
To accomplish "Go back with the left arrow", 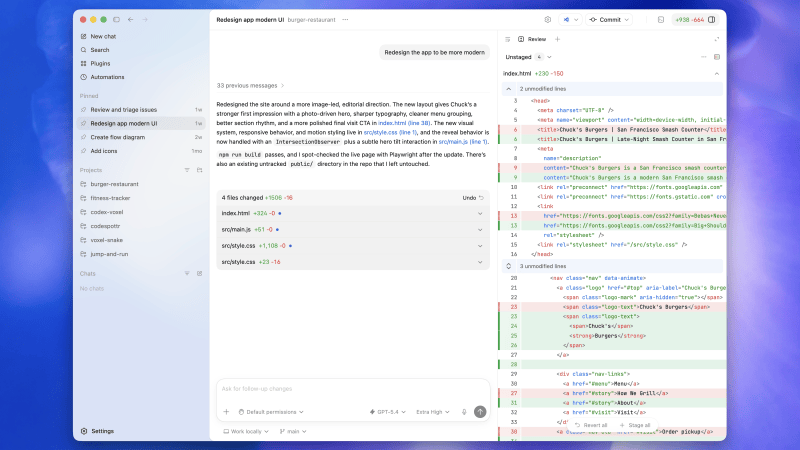I will coord(131,19).
